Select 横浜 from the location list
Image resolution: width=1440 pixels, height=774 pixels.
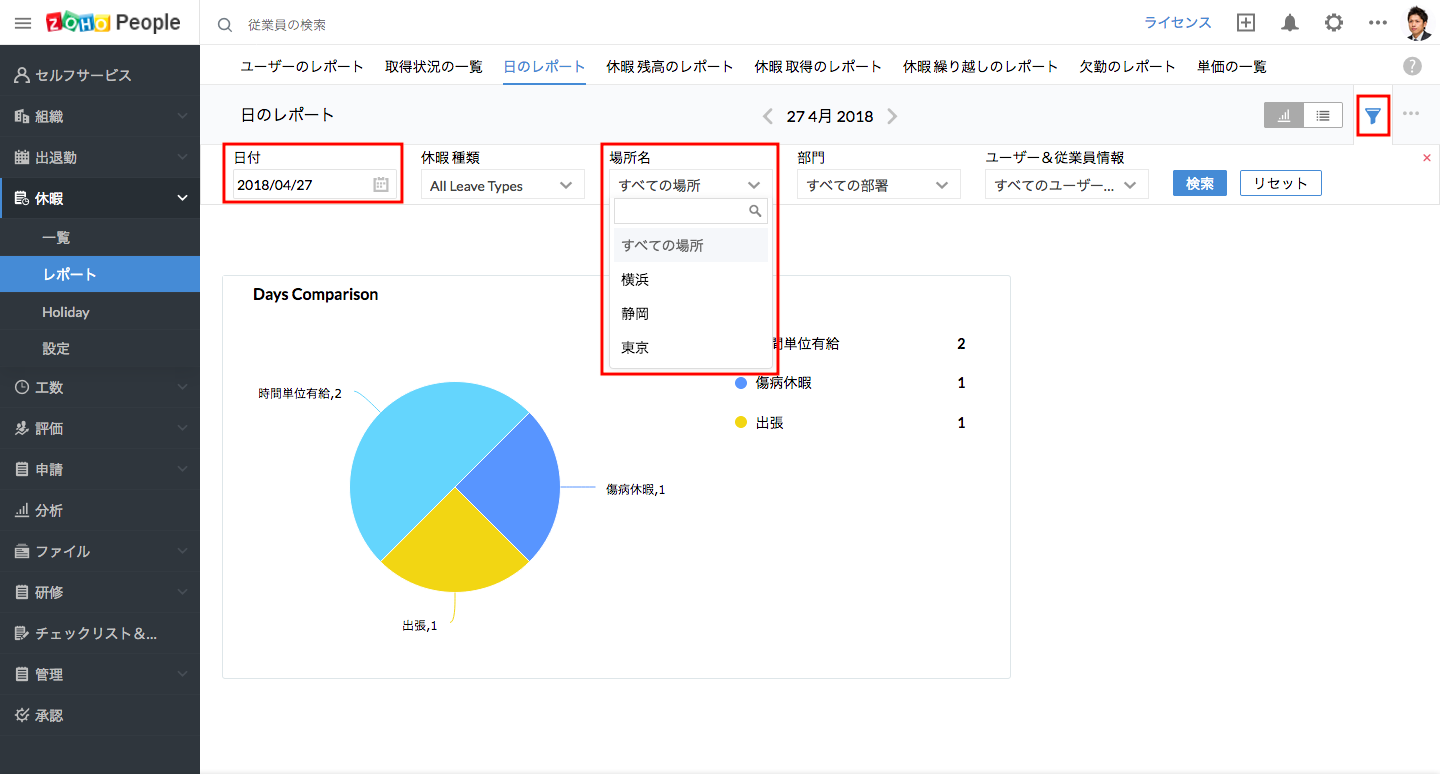[636, 280]
